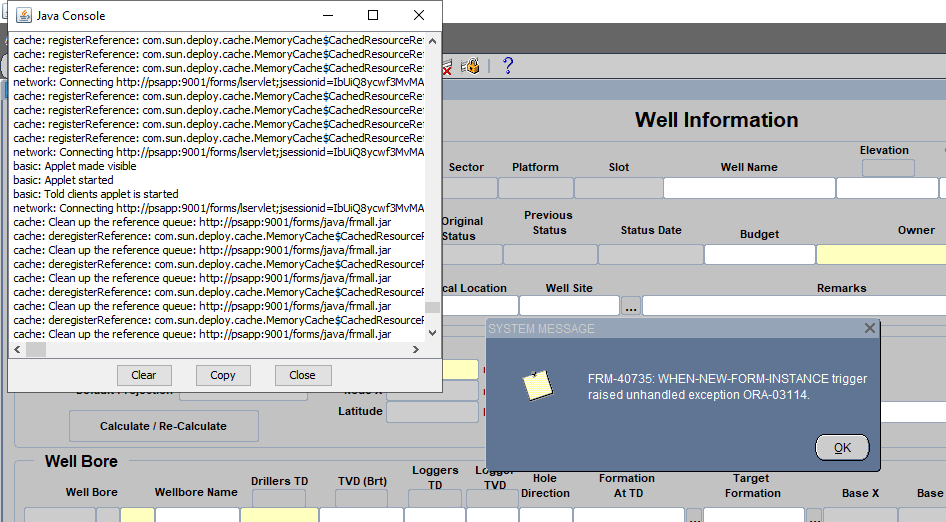This screenshot has height=522, width=946.
Task: Click the yellow Drillers TD field in Well Bore row
Action: [279, 515]
